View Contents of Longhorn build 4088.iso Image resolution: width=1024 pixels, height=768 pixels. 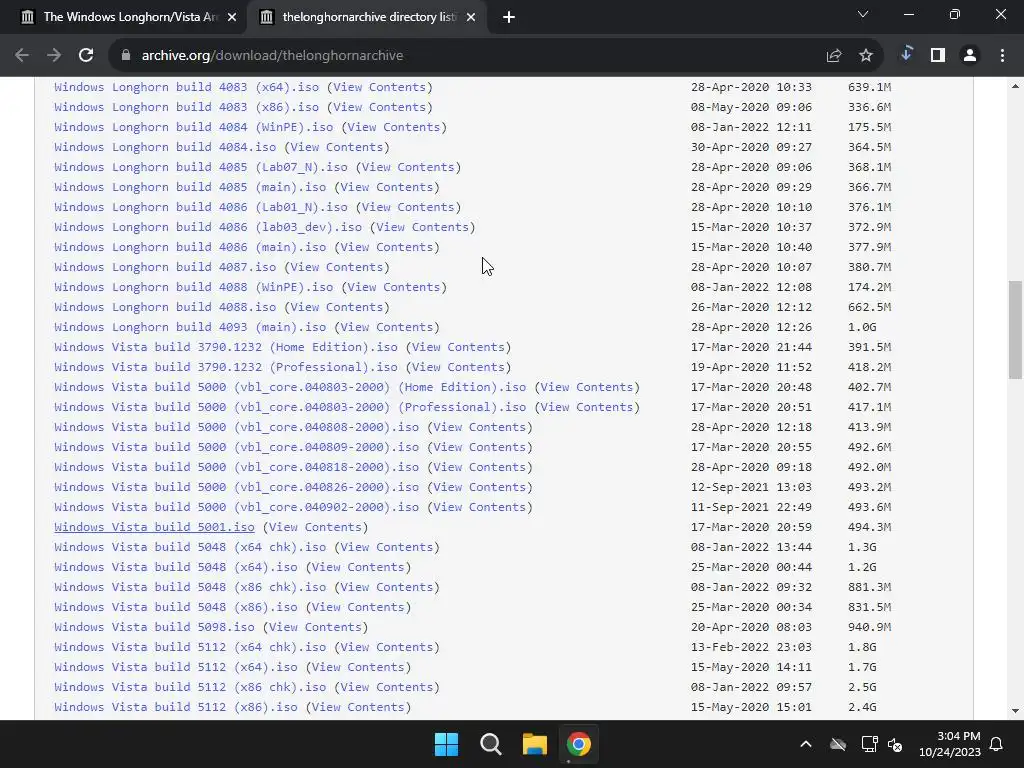[x=336, y=307]
